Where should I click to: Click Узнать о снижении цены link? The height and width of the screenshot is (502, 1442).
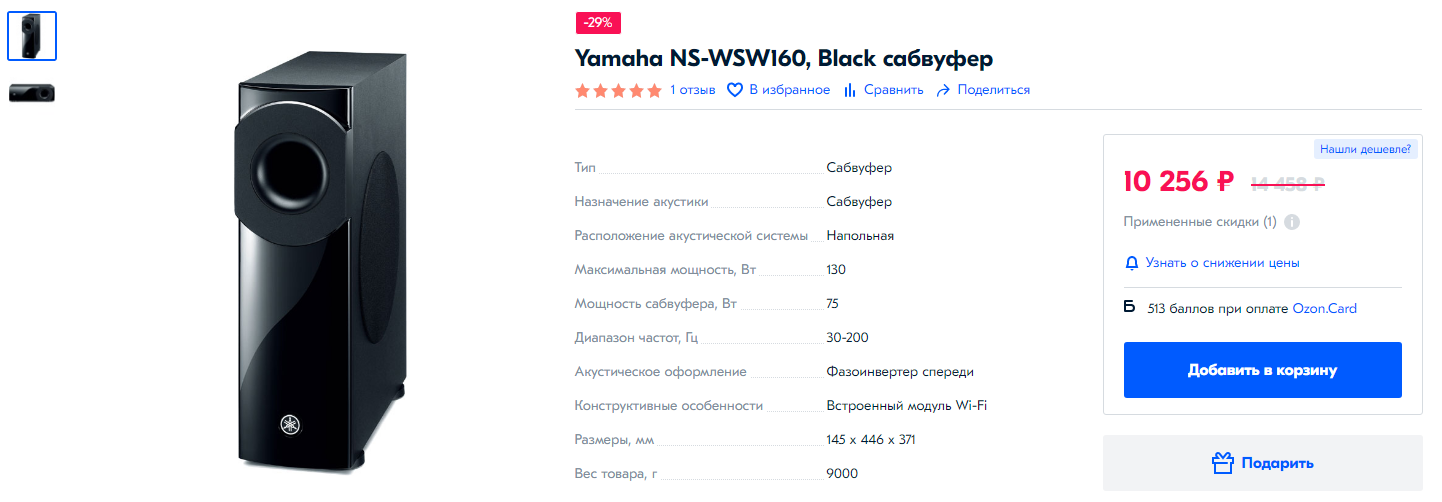click(1222, 263)
